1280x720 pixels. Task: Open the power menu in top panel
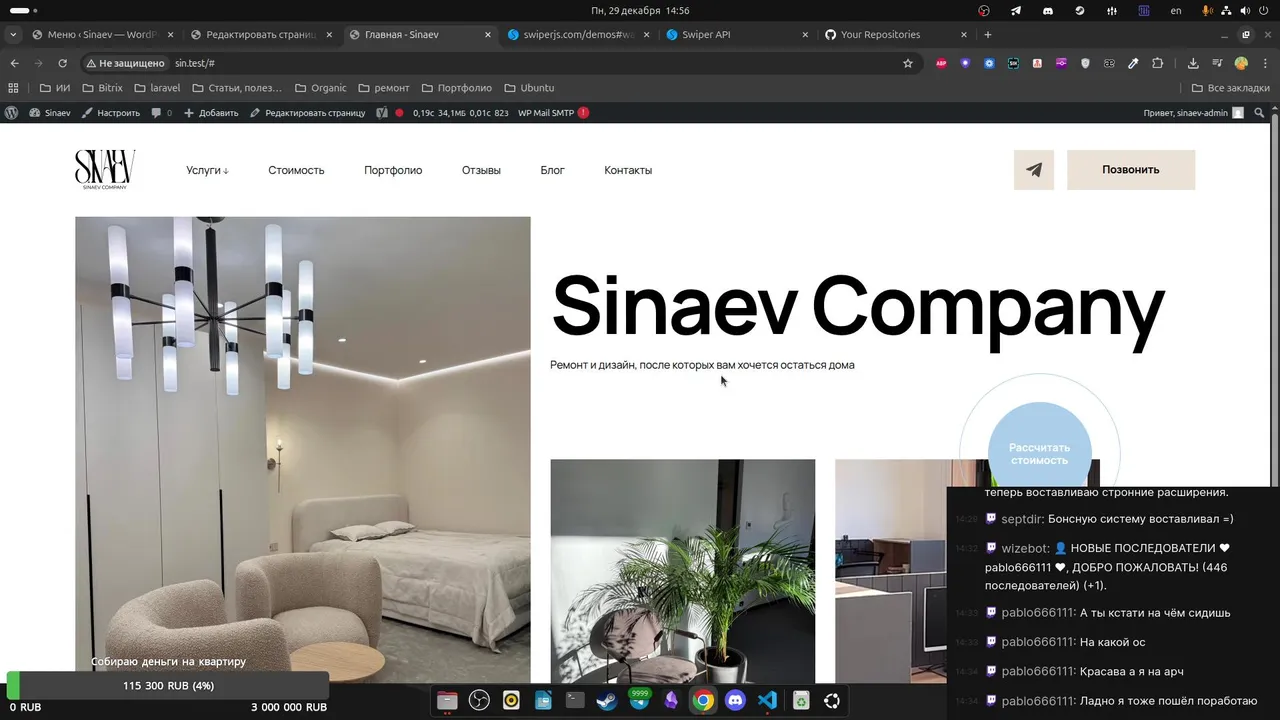tap(1264, 10)
